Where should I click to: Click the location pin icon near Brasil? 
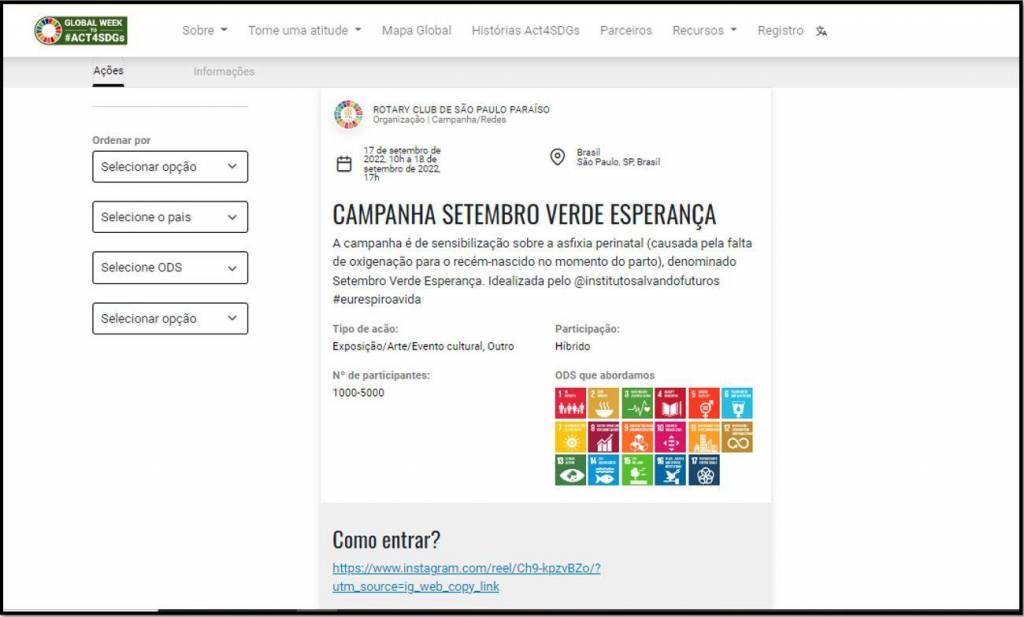click(x=558, y=157)
